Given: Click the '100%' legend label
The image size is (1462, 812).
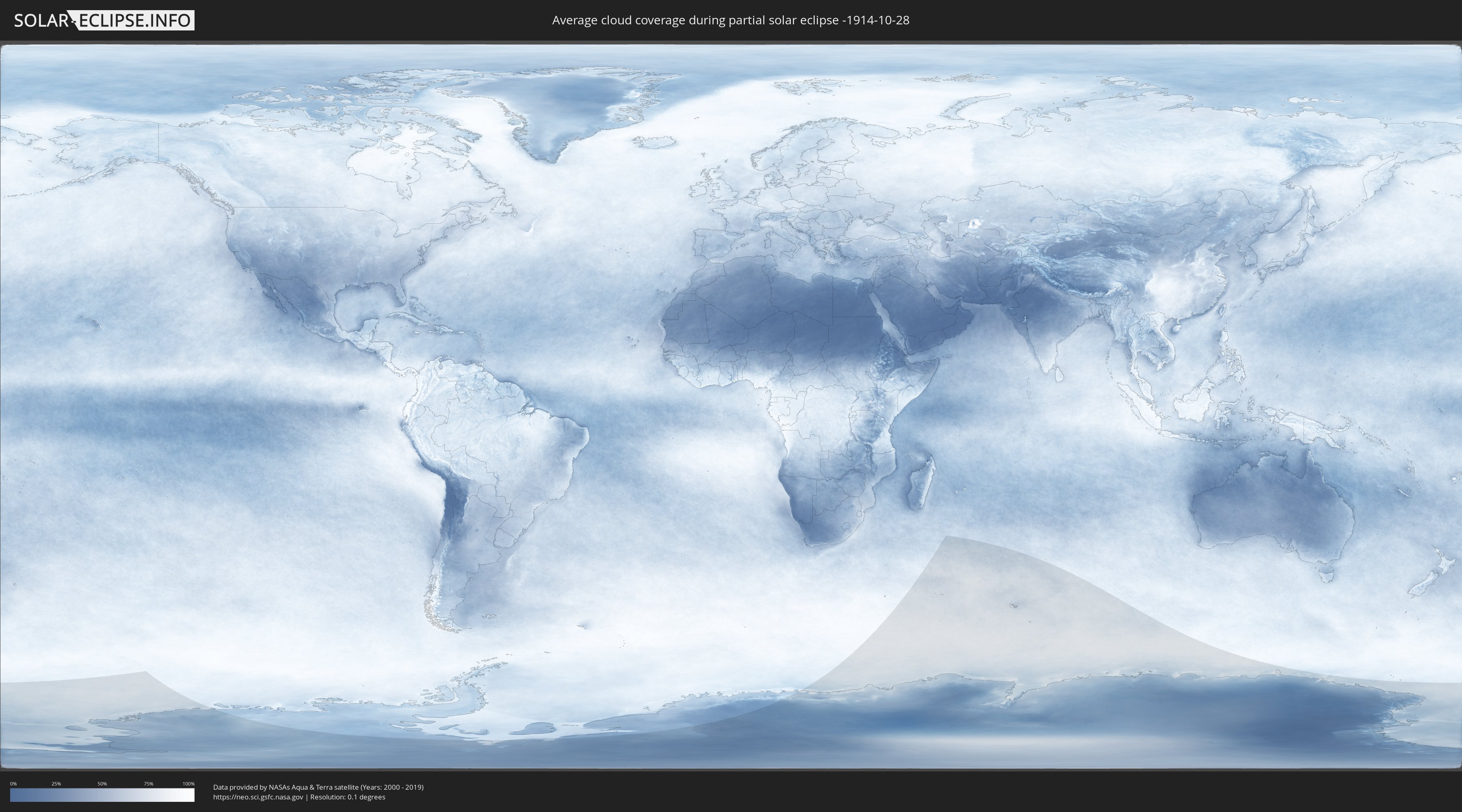Looking at the screenshot, I should [x=188, y=784].
